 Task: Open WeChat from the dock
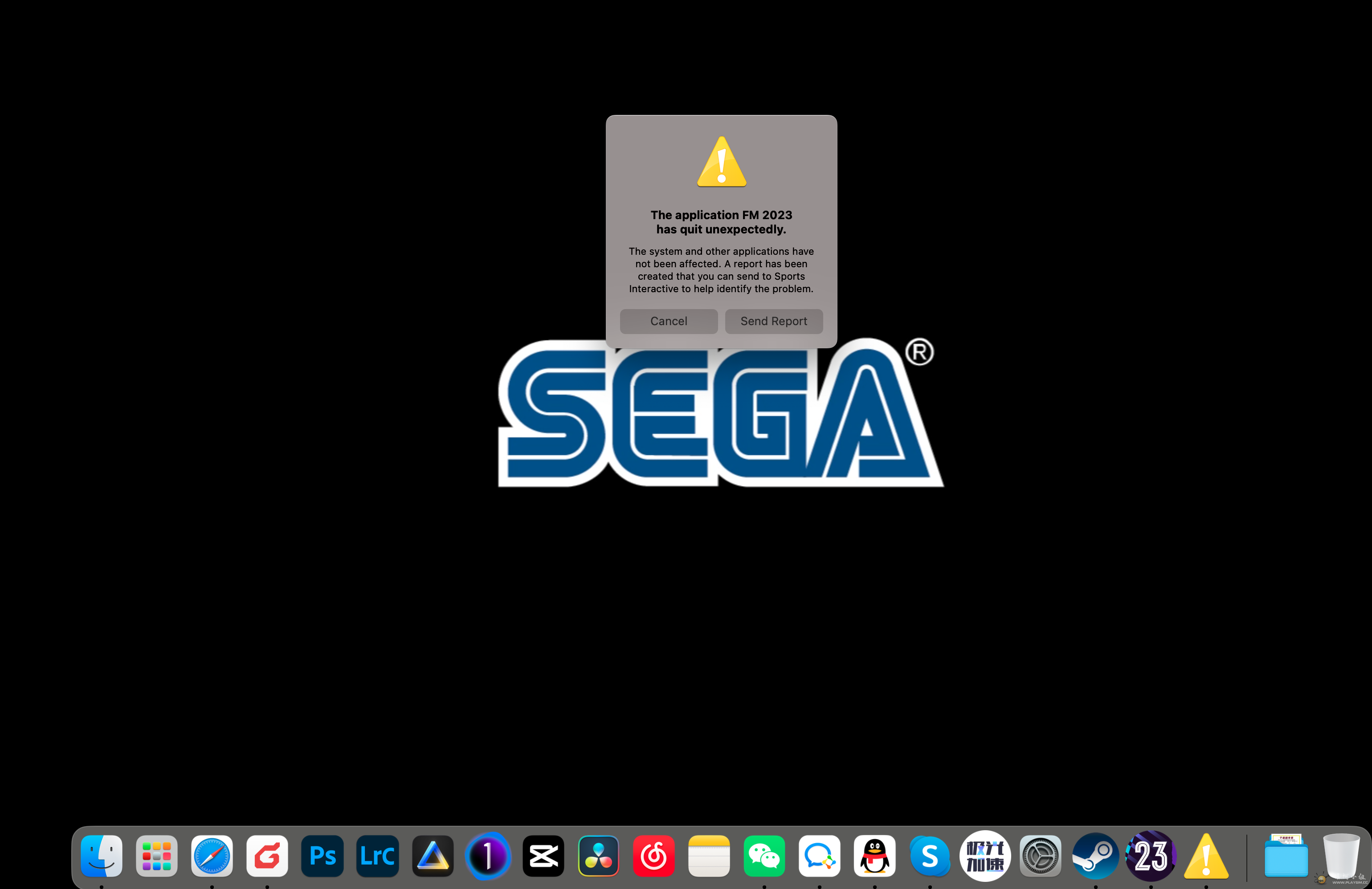point(764,856)
